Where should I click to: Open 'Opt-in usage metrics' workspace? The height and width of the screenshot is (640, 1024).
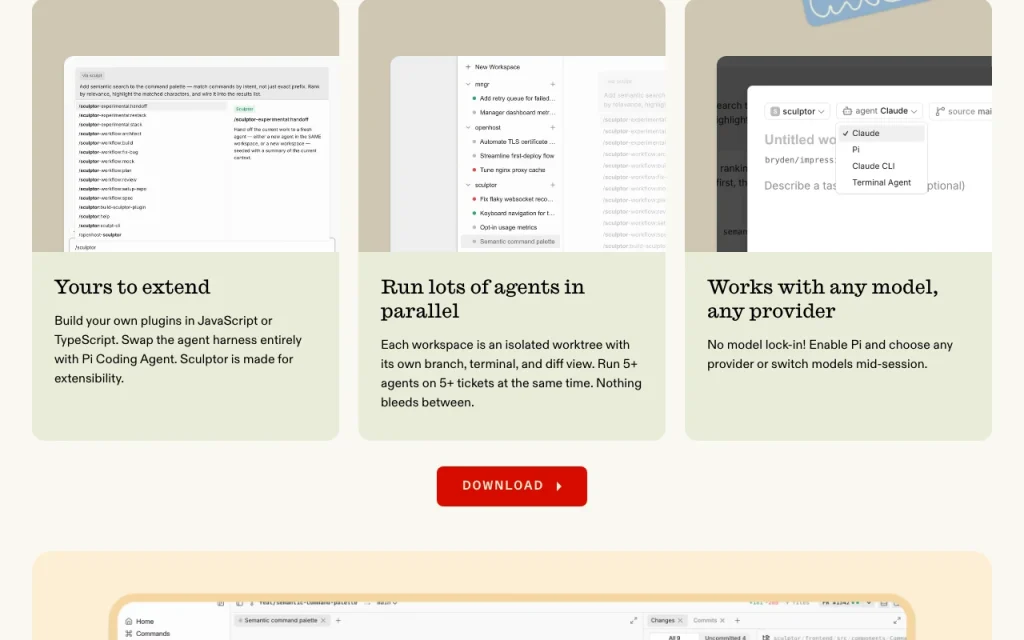pos(513,228)
